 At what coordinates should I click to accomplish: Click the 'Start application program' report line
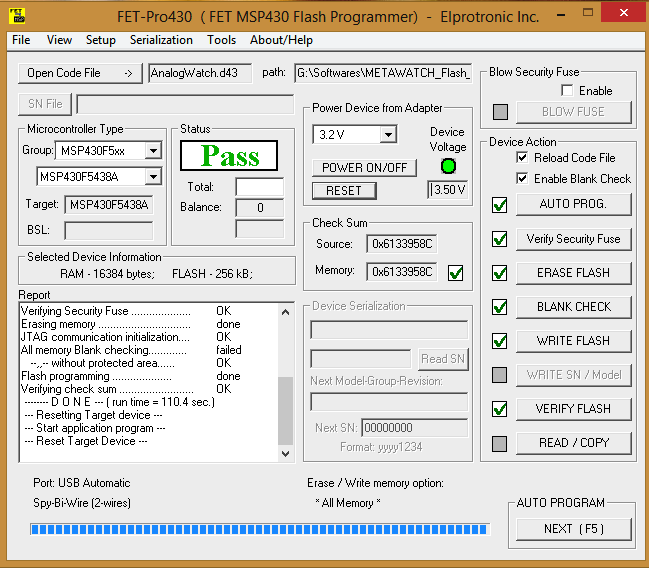[95, 428]
